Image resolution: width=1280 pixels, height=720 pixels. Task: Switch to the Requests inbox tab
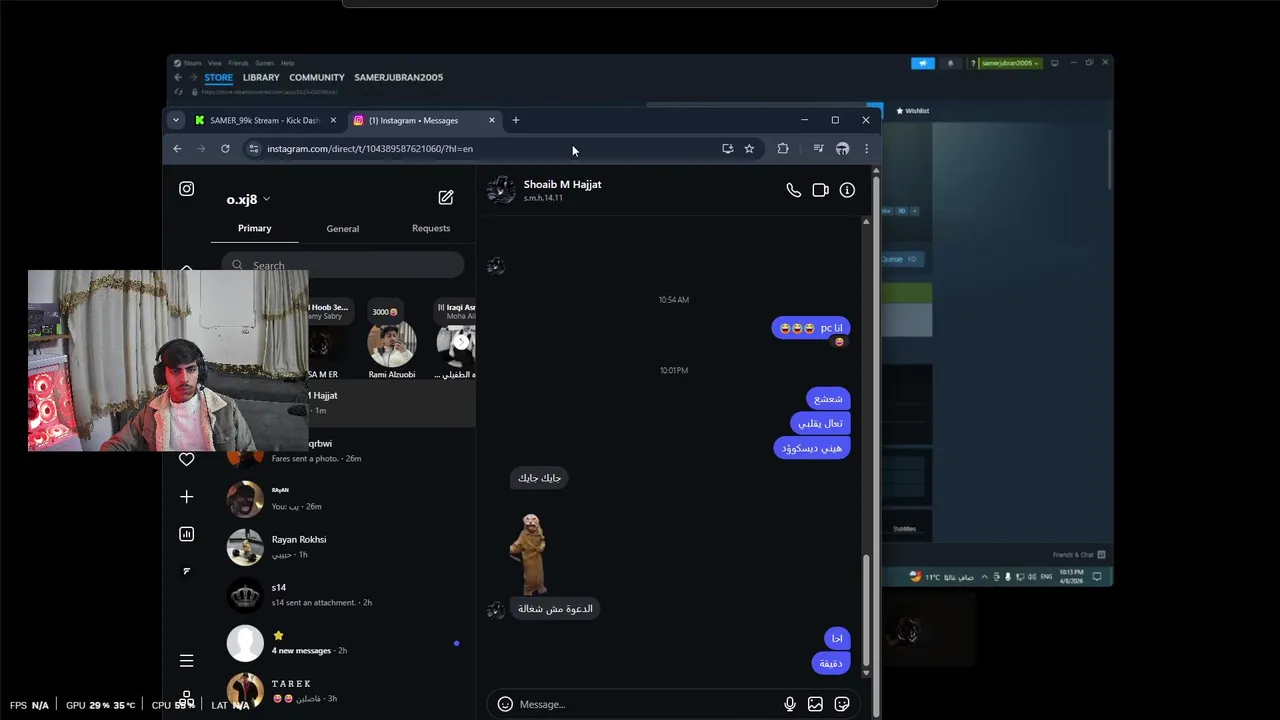click(x=431, y=228)
